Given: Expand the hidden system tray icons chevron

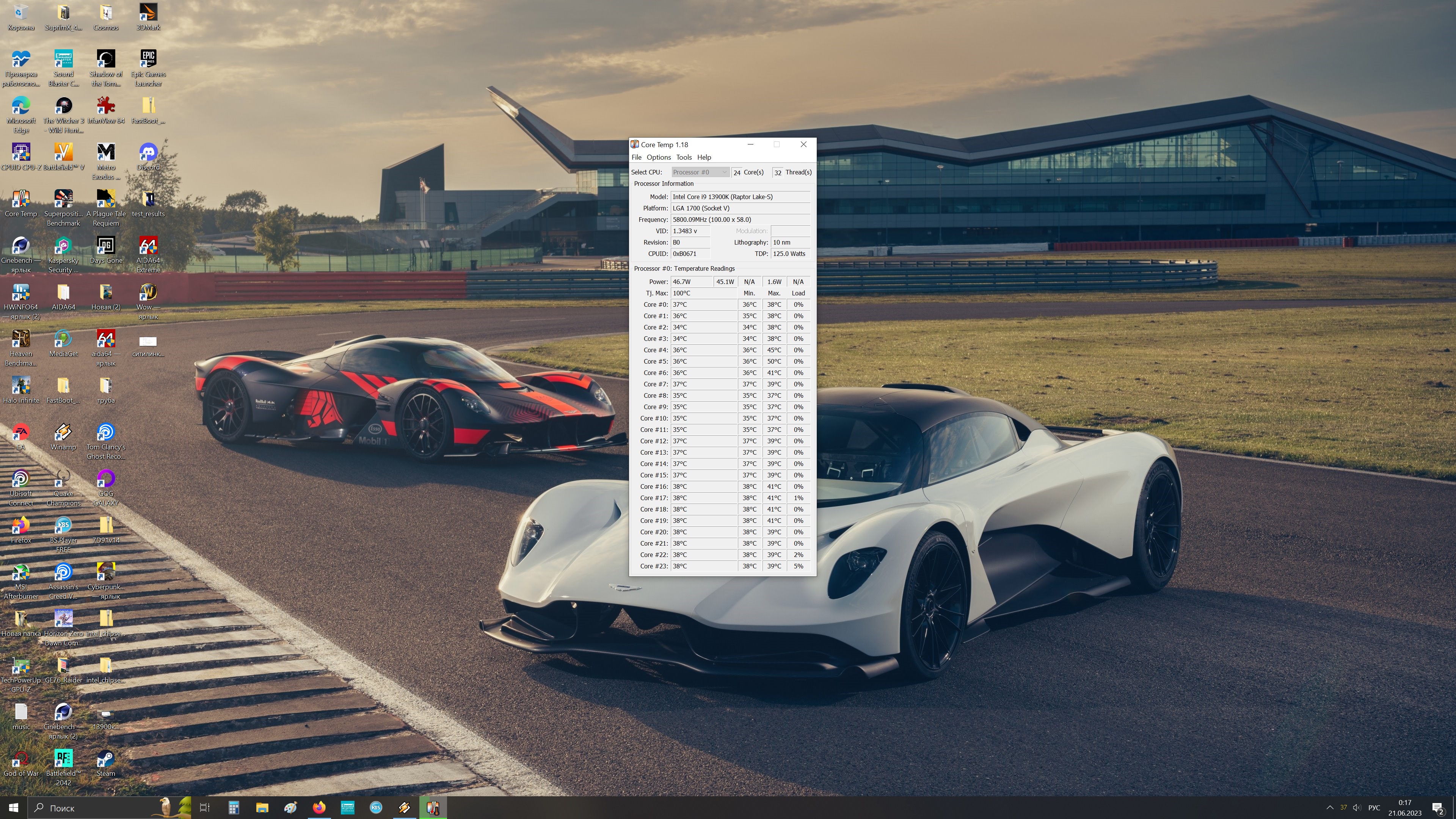Looking at the screenshot, I should [x=1329, y=808].
